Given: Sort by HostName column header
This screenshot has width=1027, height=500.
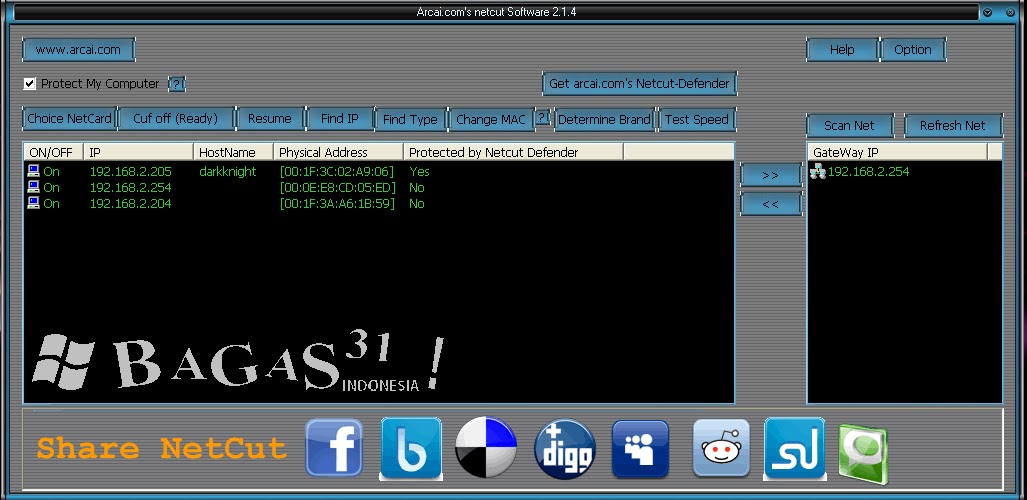Looking at the screenshot, I should 233,152.
